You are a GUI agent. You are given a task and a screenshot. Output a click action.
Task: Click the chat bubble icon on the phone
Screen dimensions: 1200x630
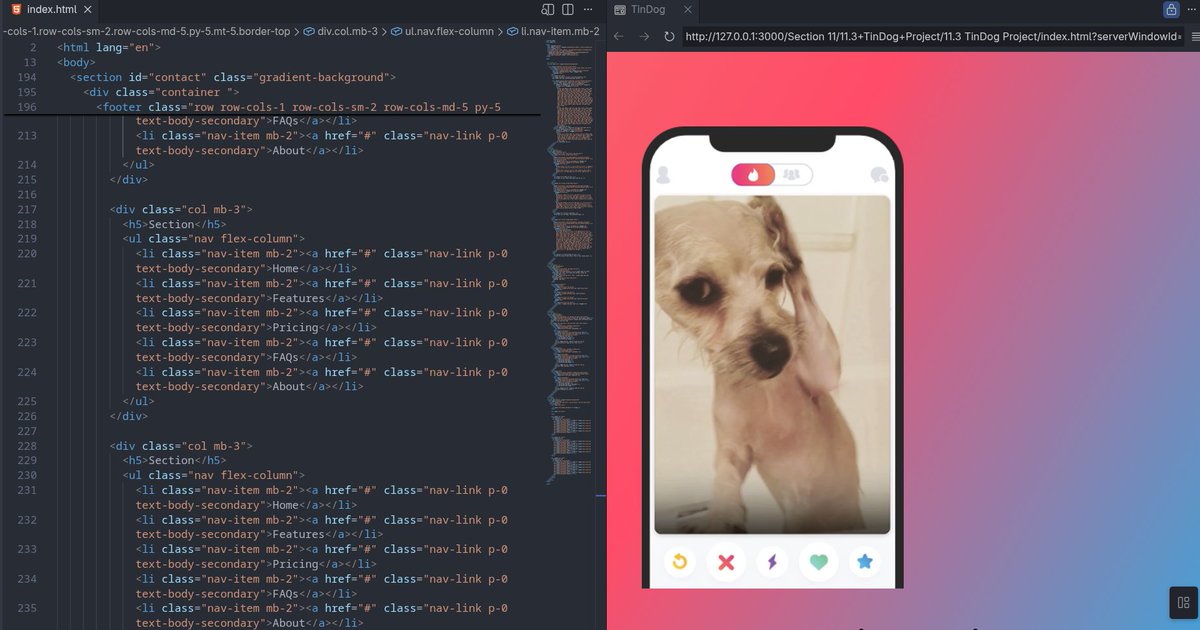878,175
